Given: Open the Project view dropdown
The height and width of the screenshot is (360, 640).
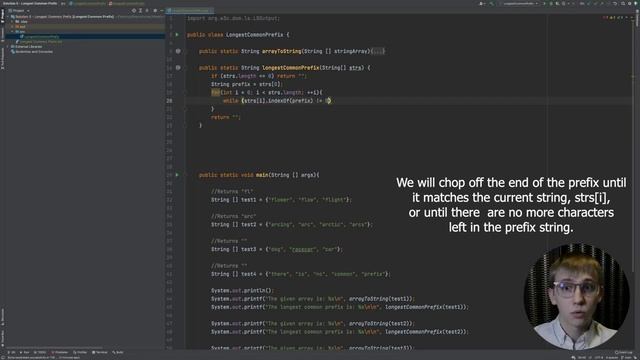Looking at the screenshot, I should click(19, 10).
